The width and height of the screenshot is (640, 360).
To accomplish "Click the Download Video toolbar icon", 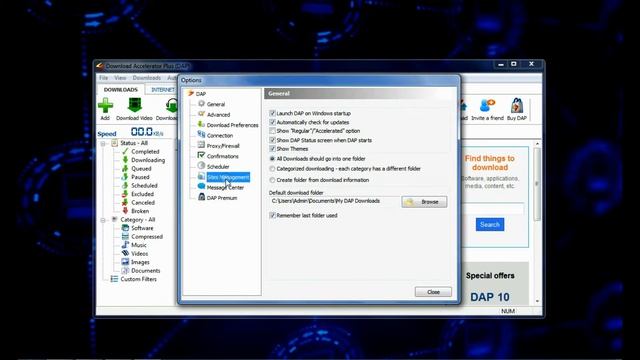I will tap(135, 105).
